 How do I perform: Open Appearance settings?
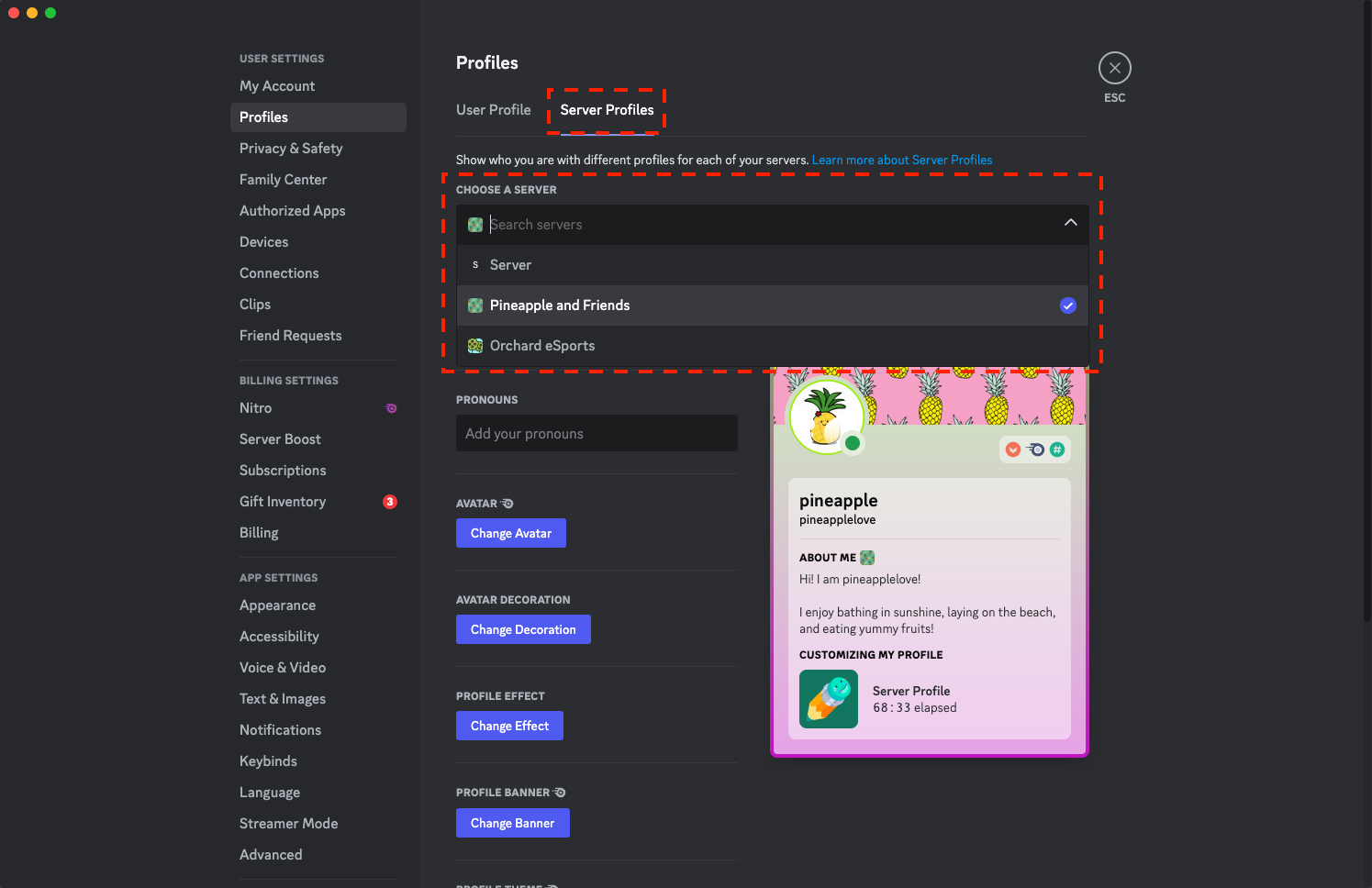tap(318, 605)
